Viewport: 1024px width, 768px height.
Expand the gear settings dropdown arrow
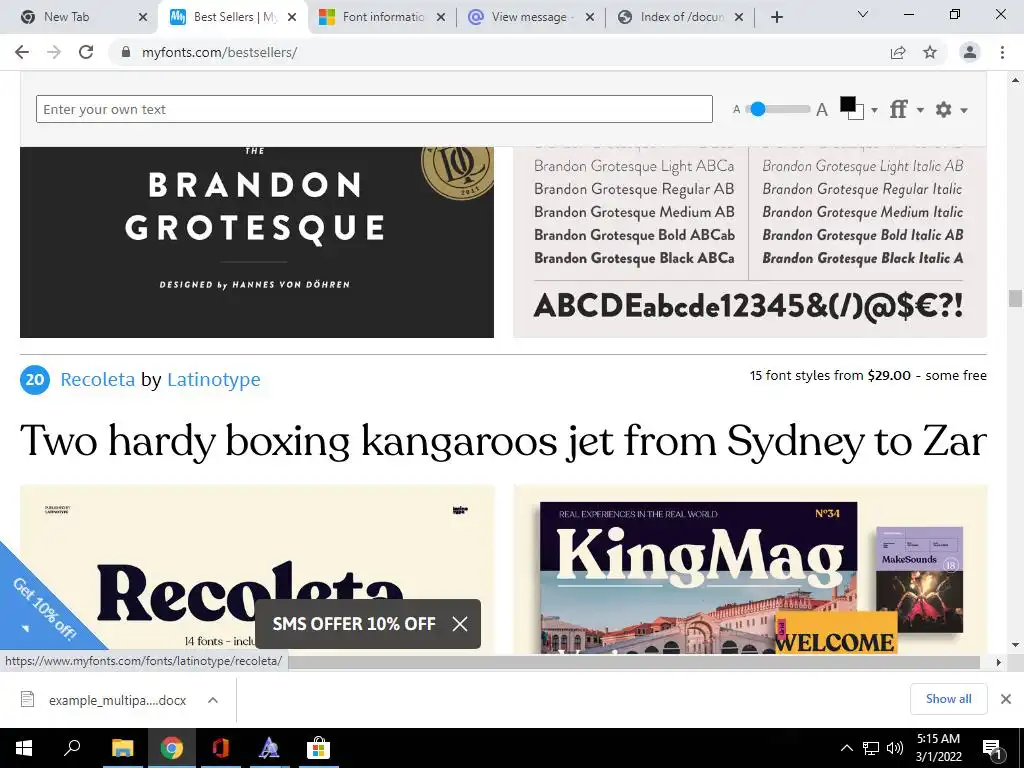[x=964, y=110]
